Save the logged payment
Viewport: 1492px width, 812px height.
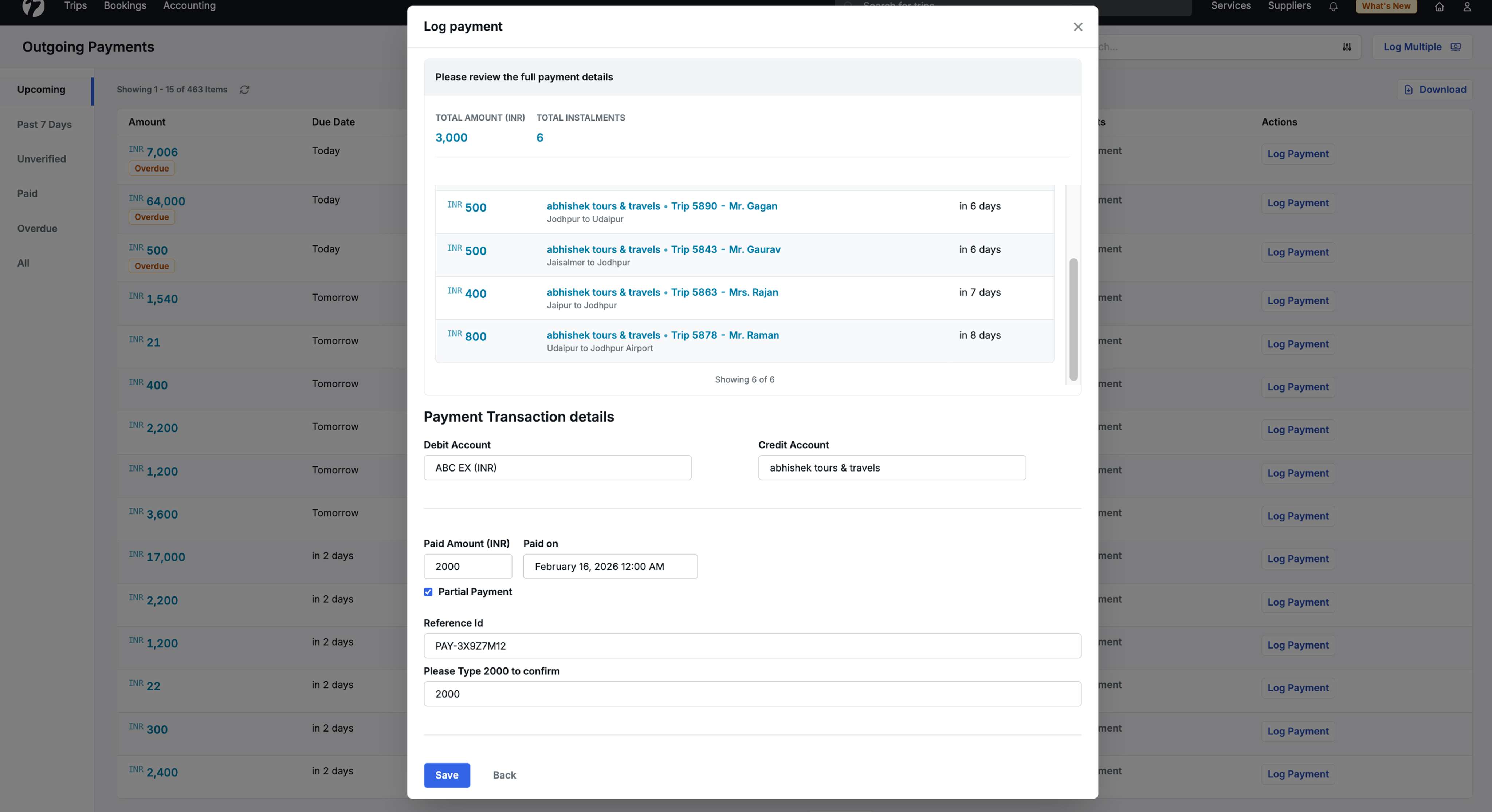tap(447, 775)
